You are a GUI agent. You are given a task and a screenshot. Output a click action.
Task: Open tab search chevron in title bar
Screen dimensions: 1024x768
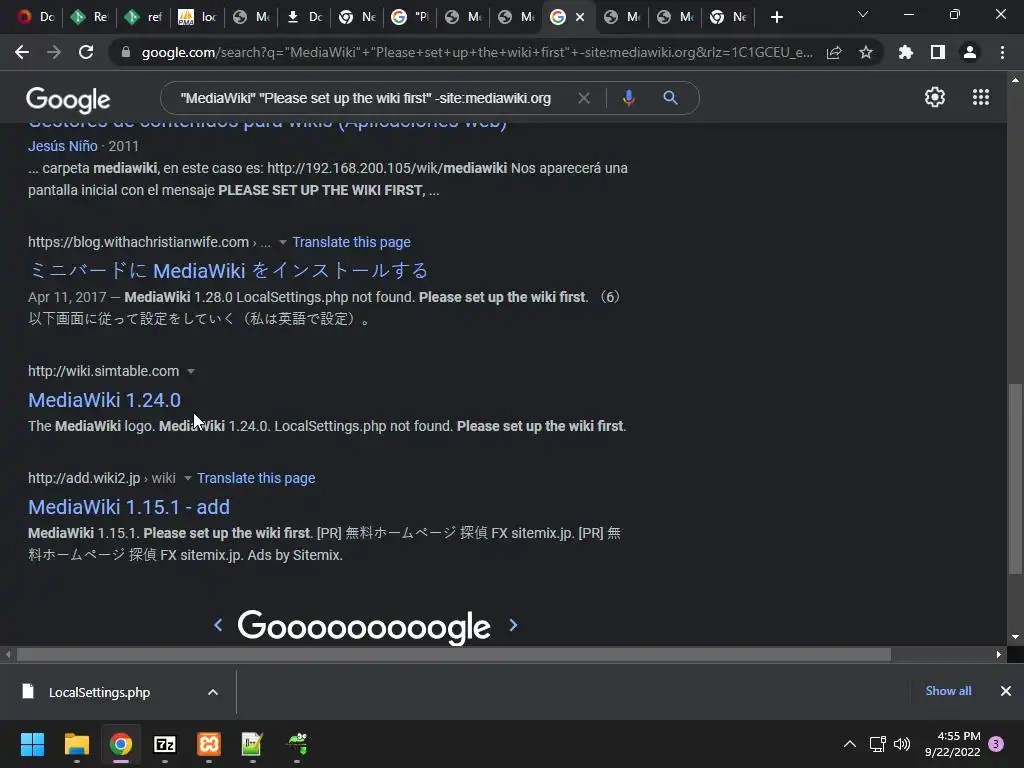863,14
